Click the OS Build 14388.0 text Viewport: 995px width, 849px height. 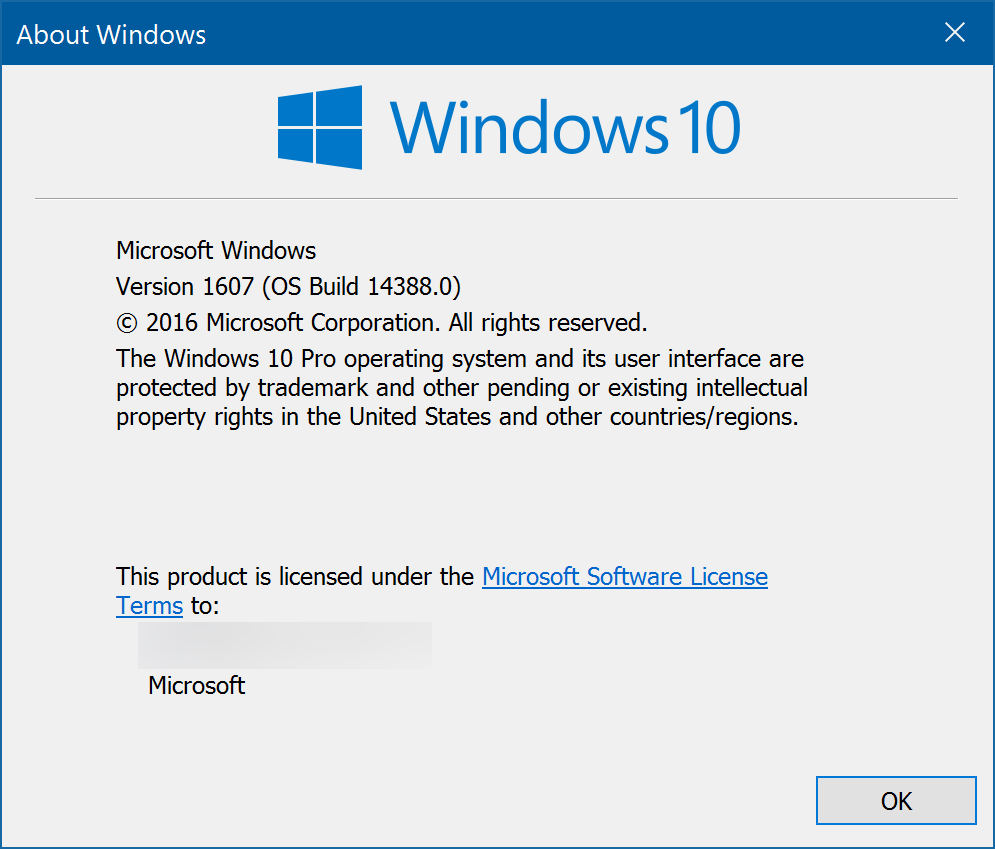(360, 287)
